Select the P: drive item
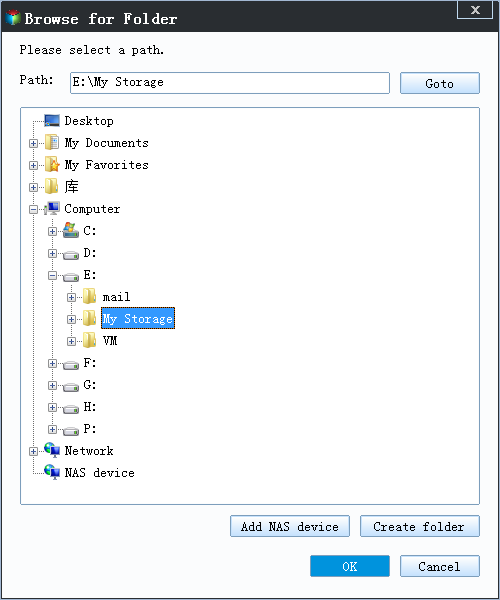Image resolution: width=500 pixels, height=600 pixels. pos(90,429)
